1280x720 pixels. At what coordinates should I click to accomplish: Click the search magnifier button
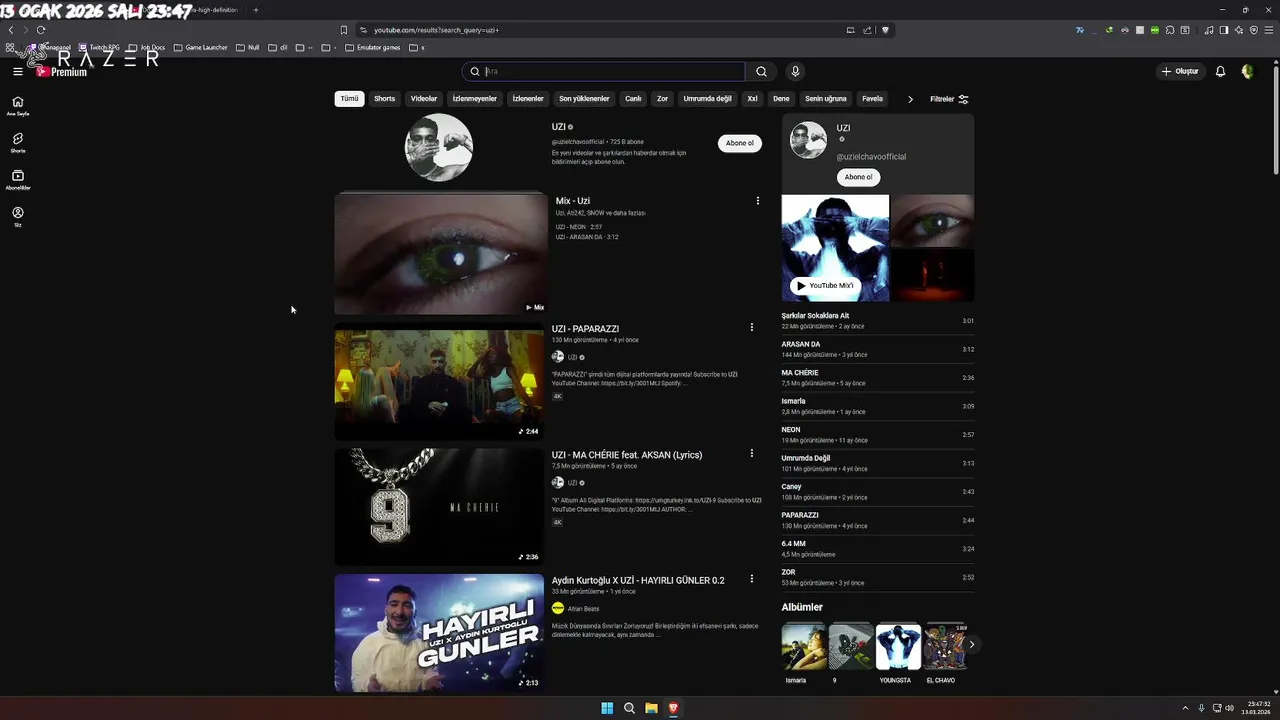point(761,71)
